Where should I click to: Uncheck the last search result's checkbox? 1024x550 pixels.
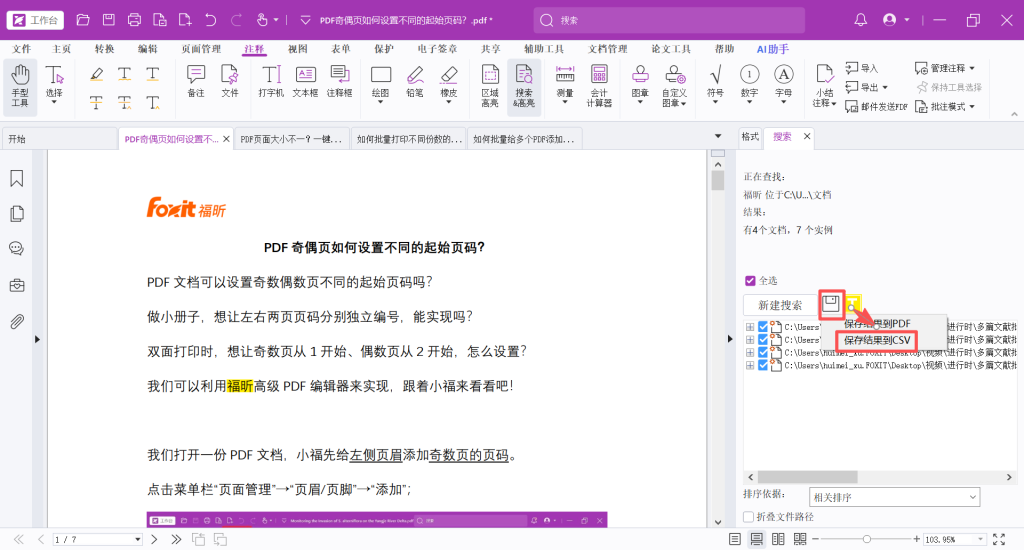[x=763, y=366]
